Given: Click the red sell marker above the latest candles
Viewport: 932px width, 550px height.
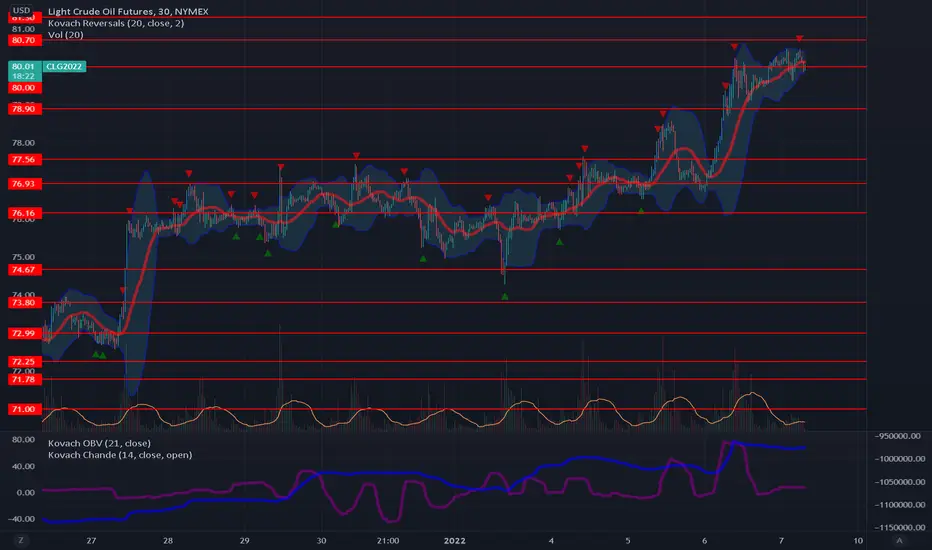Looking at the screenshot, I should click(799, 39).
